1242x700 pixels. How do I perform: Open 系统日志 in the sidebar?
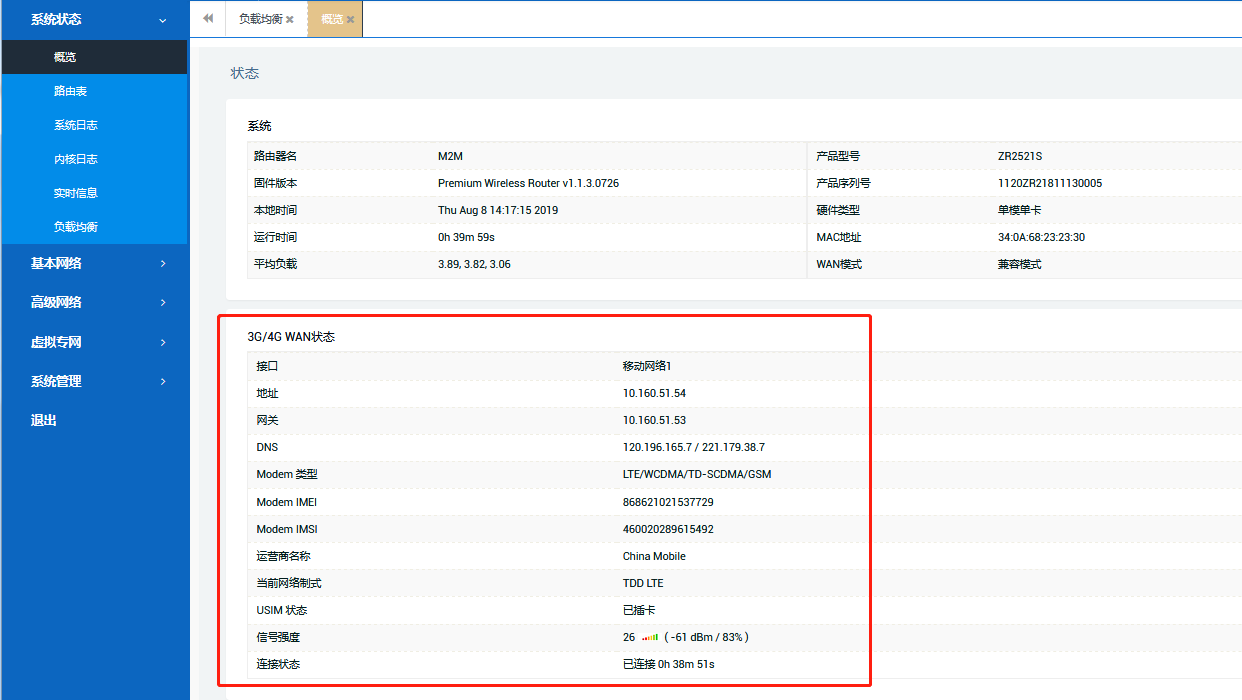click(x=75, y=125)
